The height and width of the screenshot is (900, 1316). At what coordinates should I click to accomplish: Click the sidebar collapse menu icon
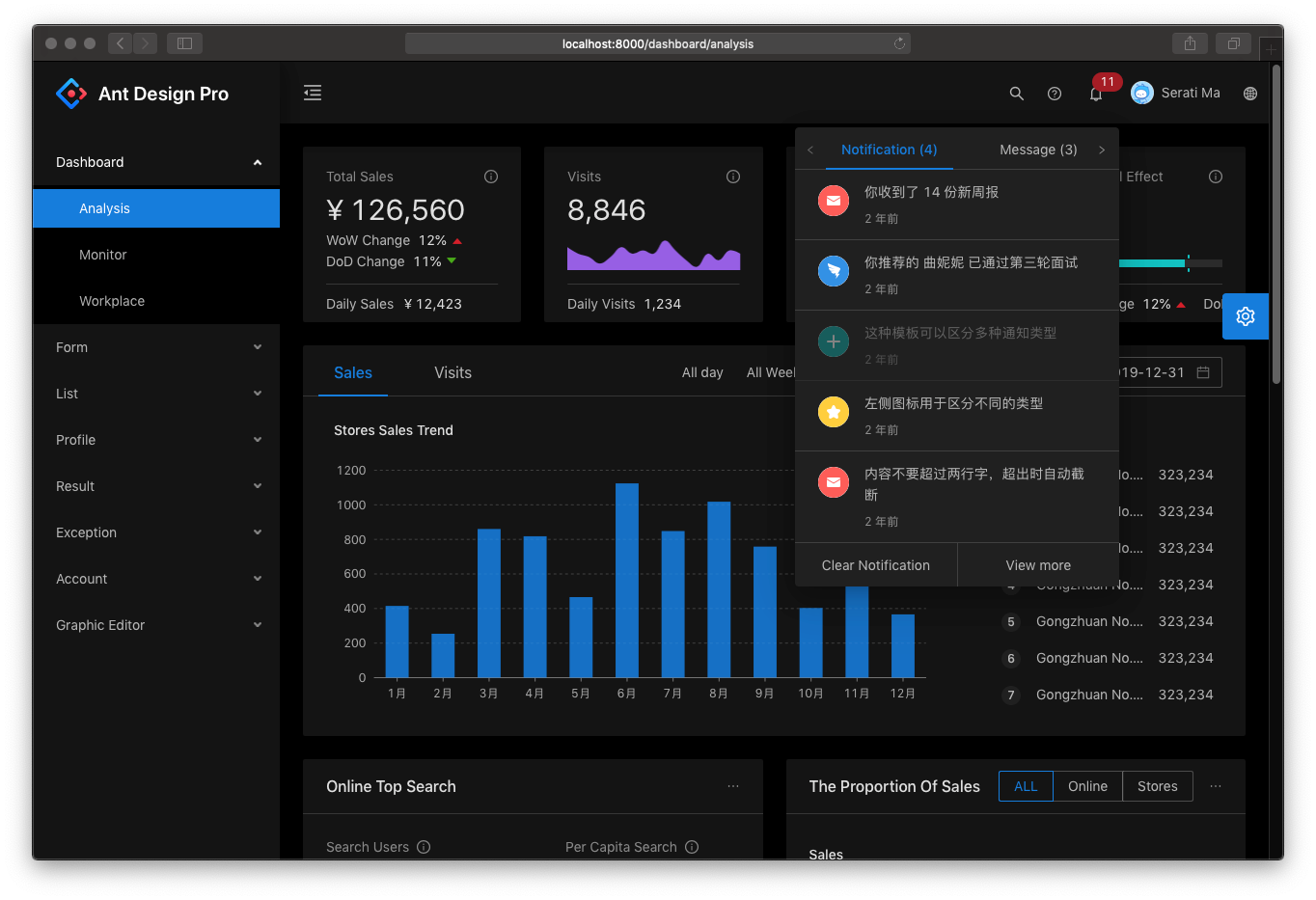(313, 93)
